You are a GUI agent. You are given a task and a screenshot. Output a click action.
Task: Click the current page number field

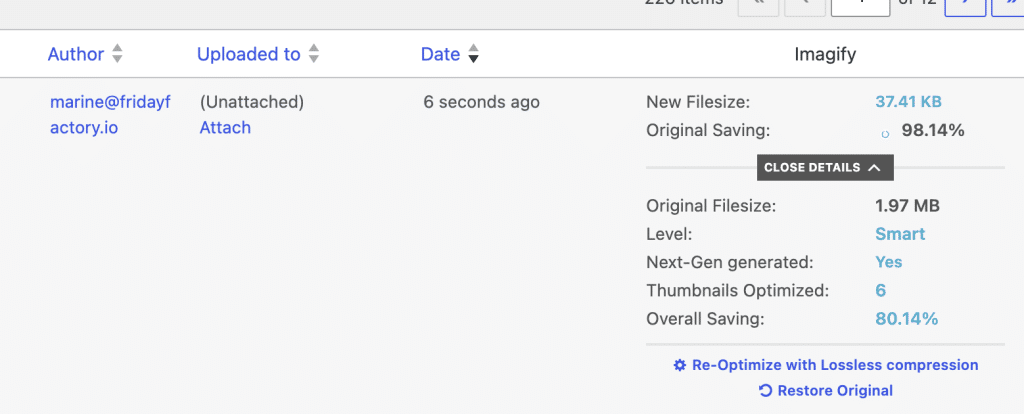coord(860,8)
